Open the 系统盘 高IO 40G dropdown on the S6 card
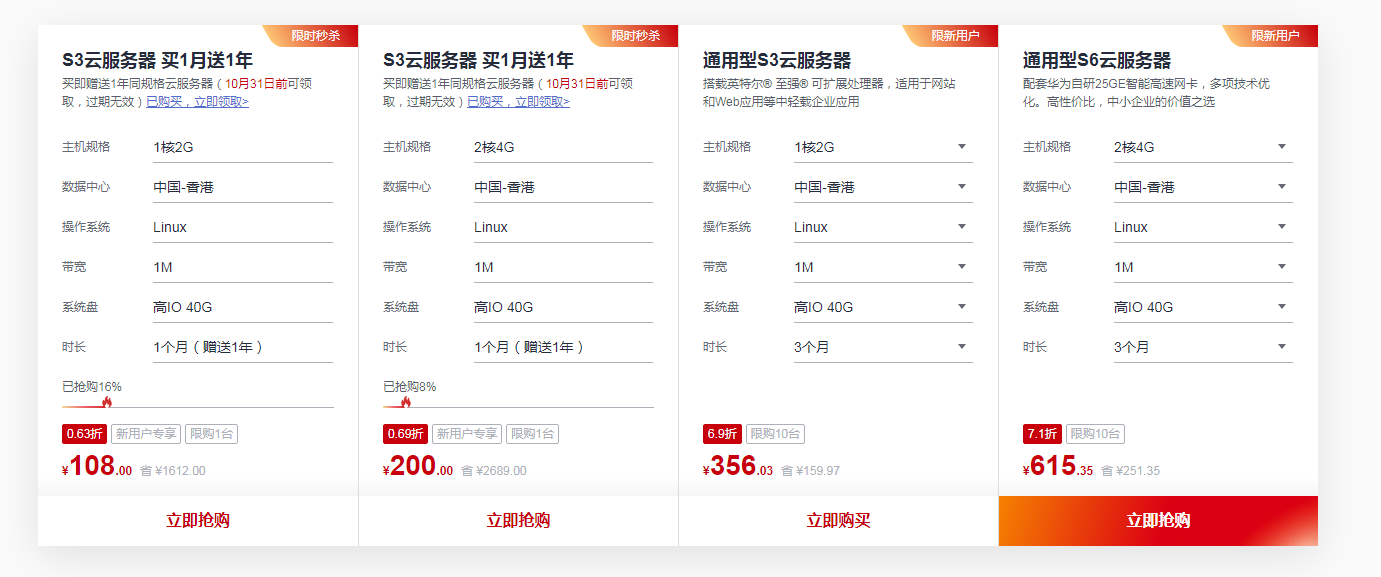Viewport: 1381px width, 577px height. (x=1203, y=307)
